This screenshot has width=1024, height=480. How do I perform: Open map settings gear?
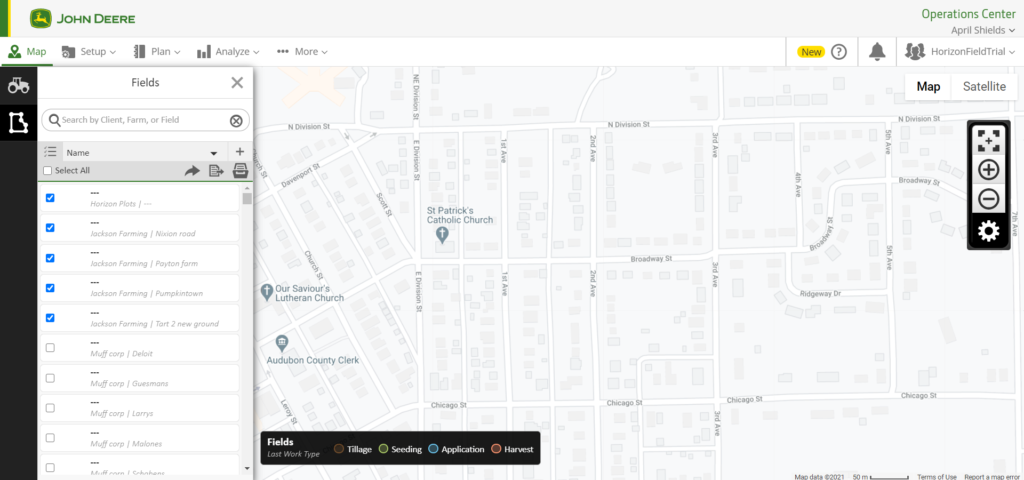click(x=988, y=231)
